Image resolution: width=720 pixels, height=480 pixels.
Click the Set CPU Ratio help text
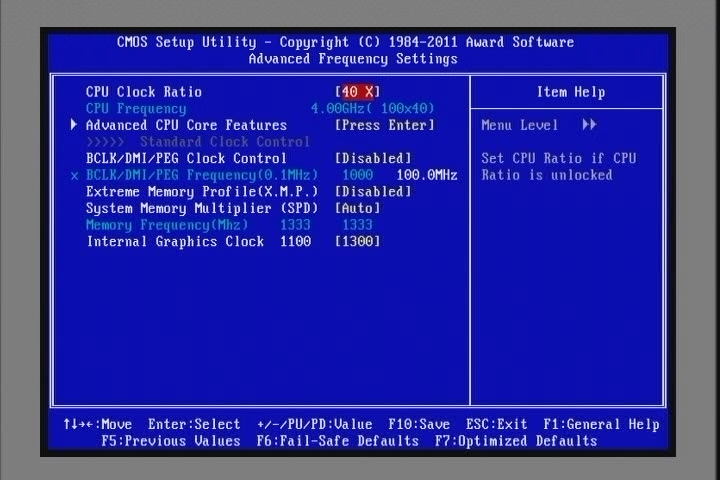pyautogui.click(x=558, y=167)
